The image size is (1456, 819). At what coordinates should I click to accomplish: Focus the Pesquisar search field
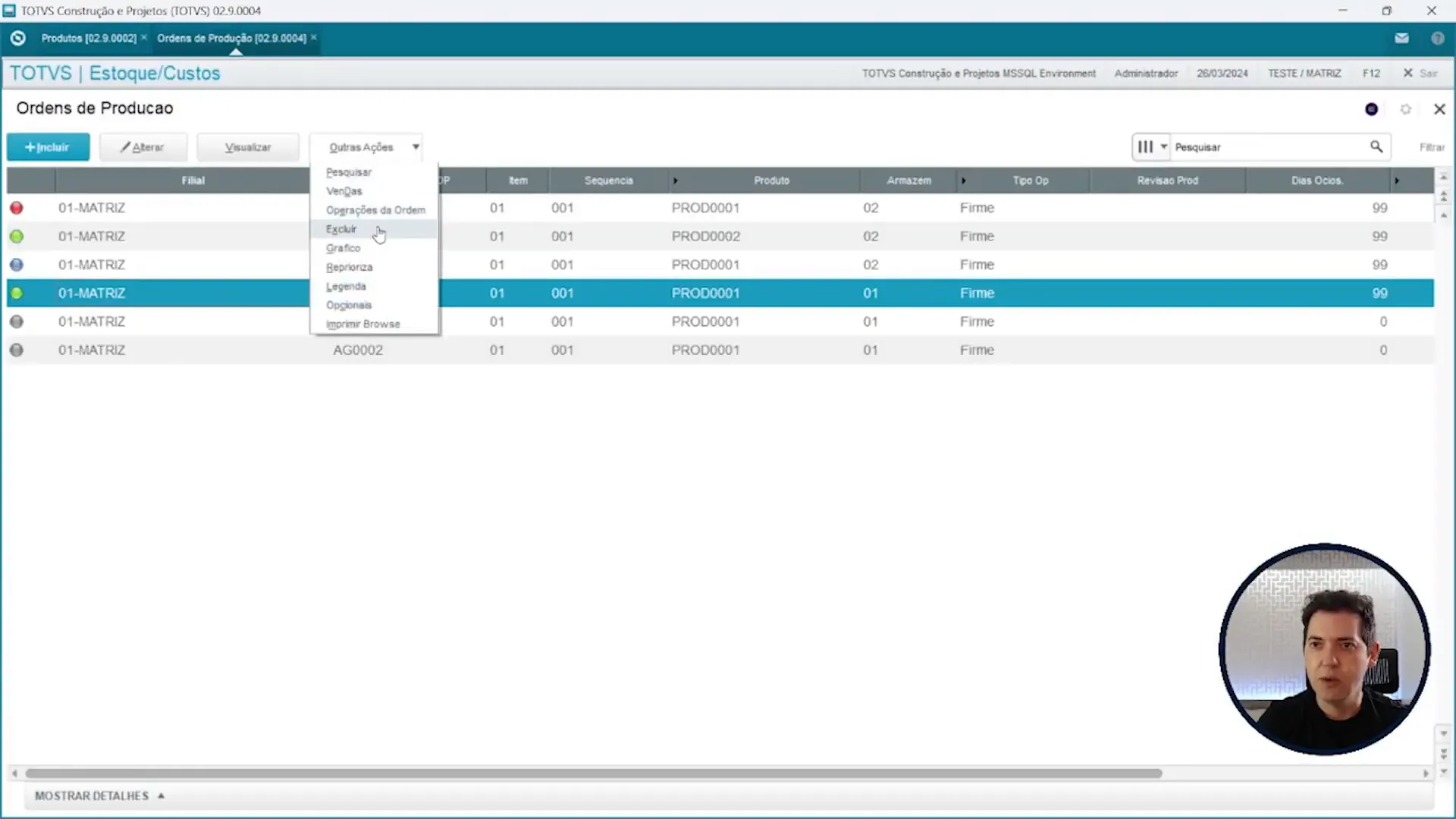click(x=1266, y=147)
